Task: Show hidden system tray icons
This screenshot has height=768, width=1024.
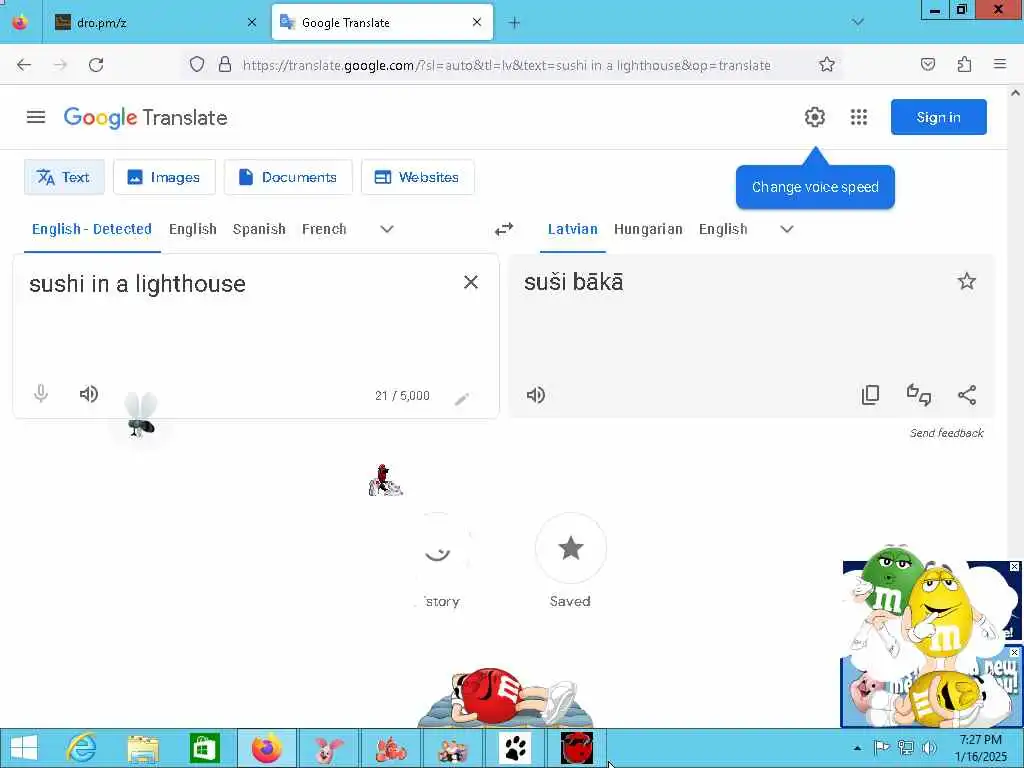Action: pos(857,748)
